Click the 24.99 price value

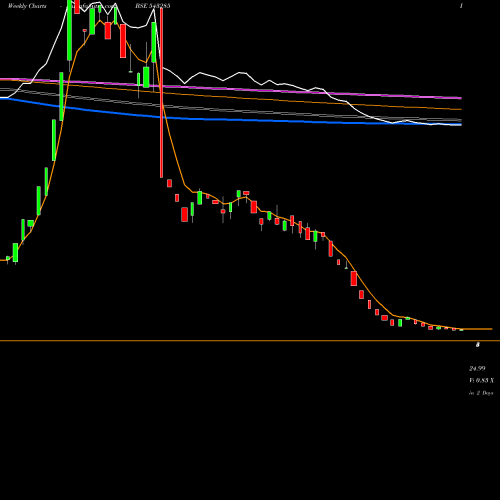coord(477,369)
